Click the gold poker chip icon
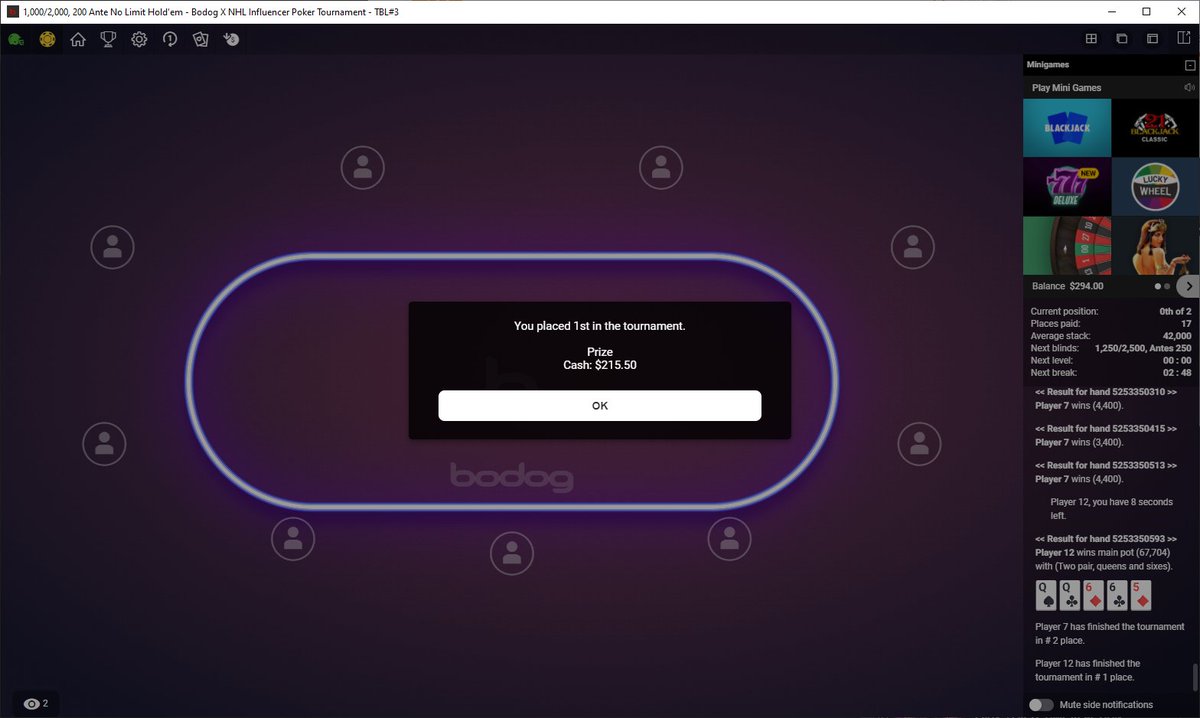 coord(47,40)
